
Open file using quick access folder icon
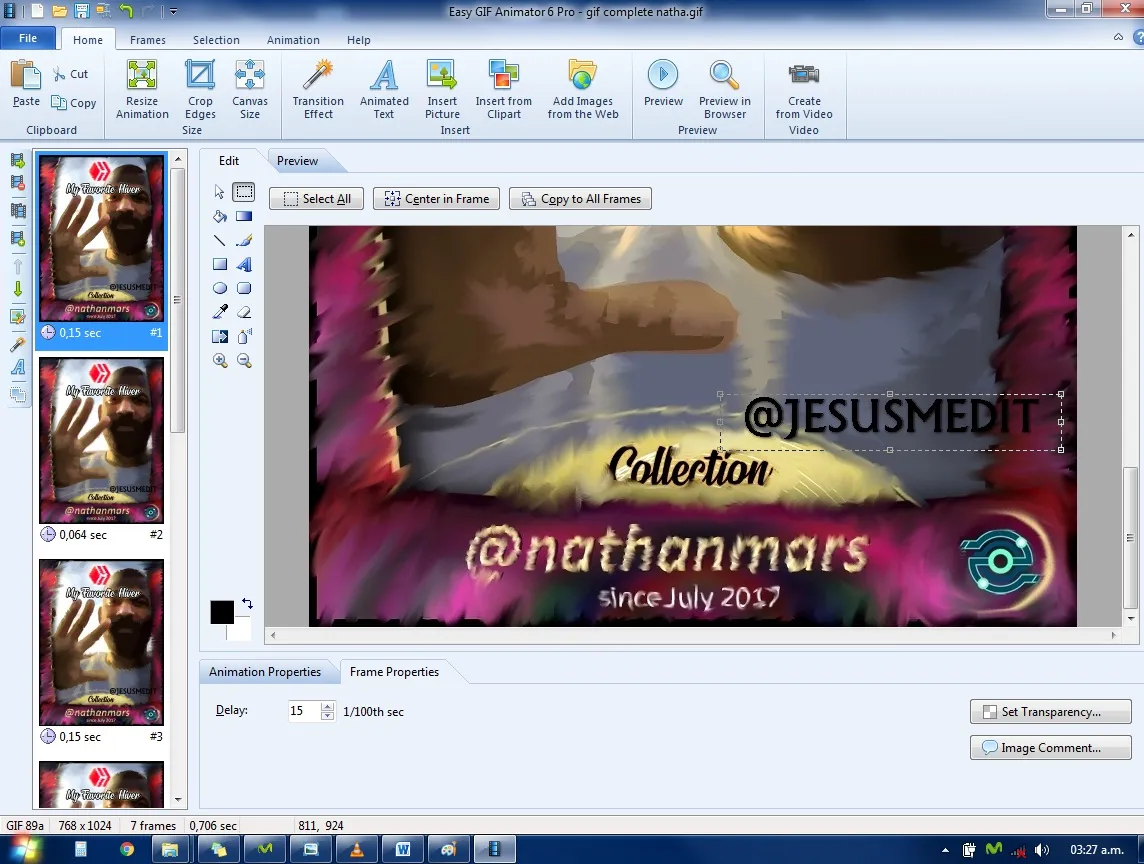[x=59, y=10]
